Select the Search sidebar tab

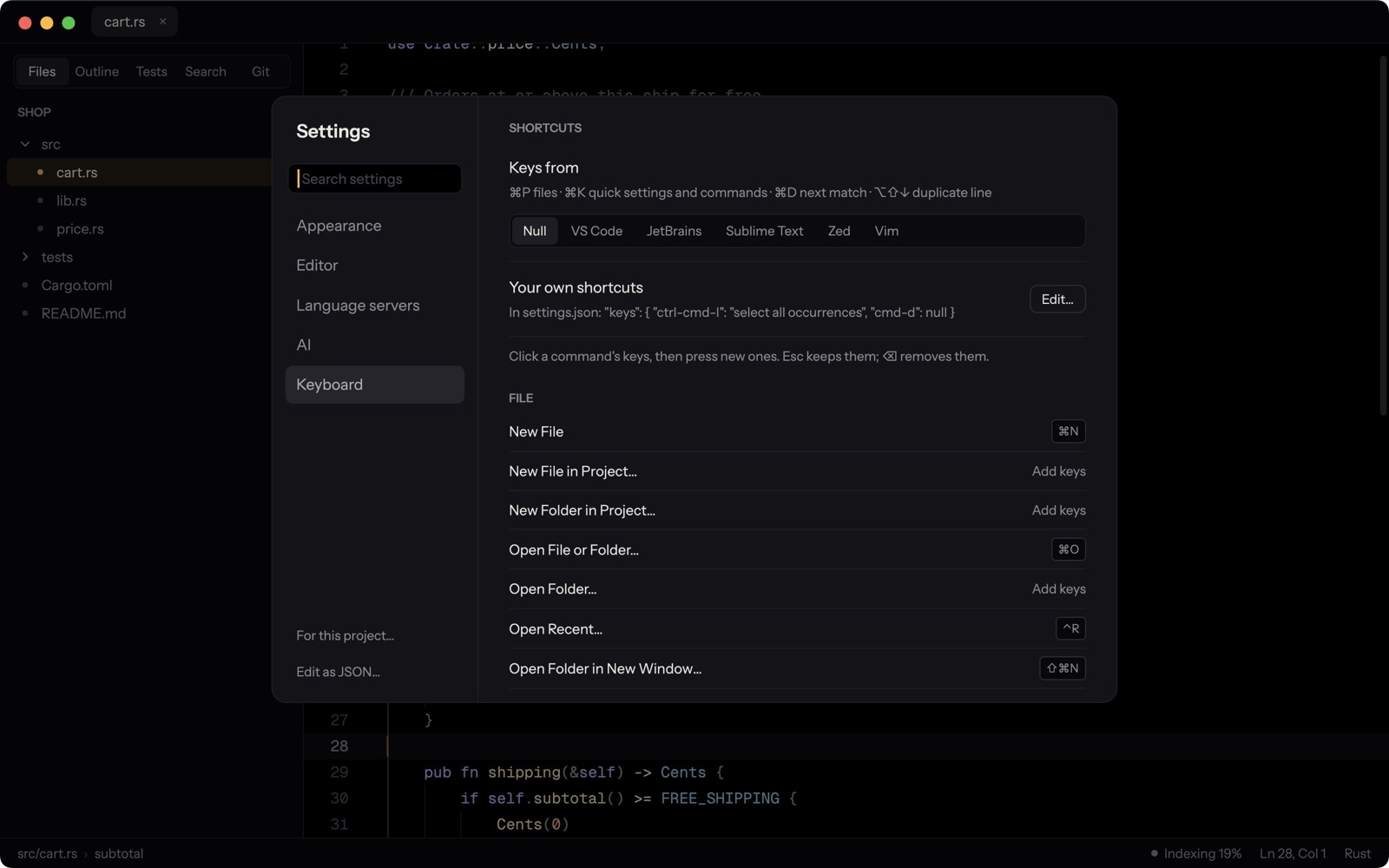pyautogui.click(x=206, y=71)
